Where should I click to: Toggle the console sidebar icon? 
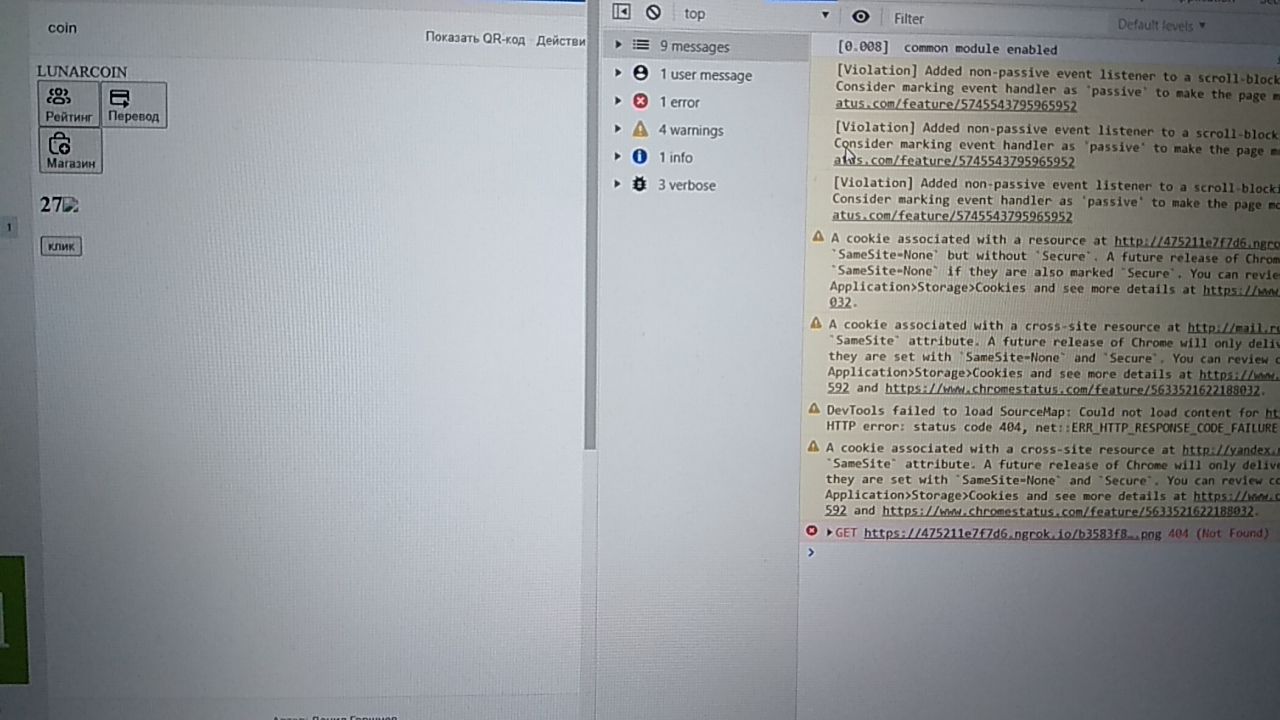pos(621,12)
